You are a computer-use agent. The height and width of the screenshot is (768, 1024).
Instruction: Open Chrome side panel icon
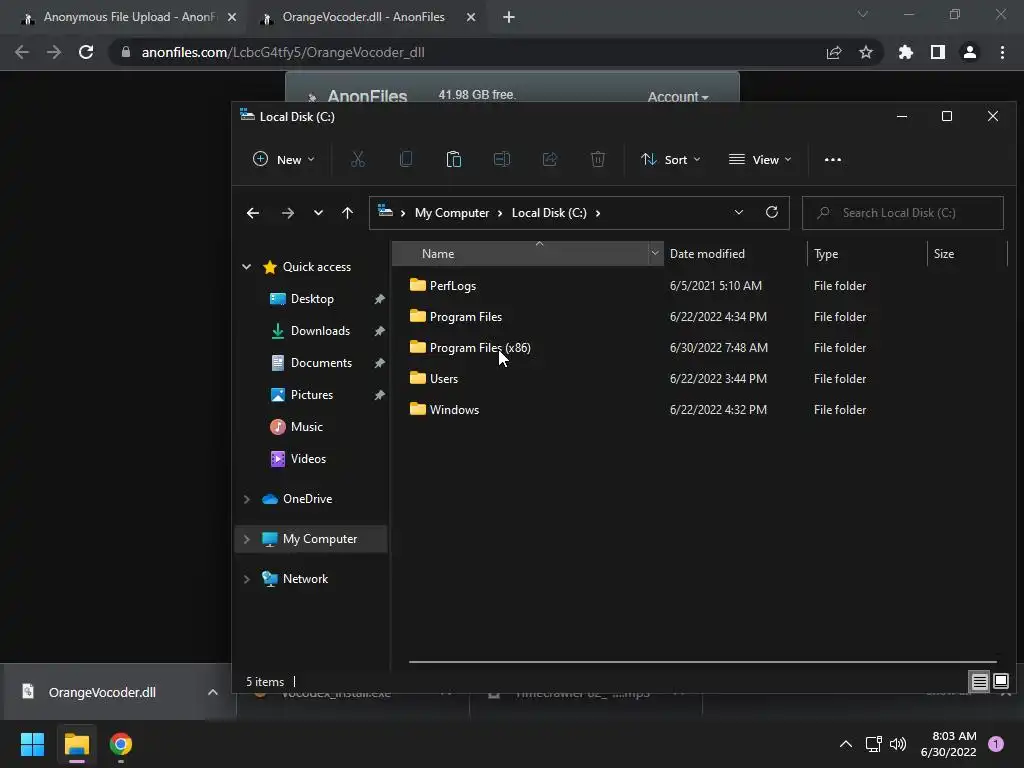point(938,52)
